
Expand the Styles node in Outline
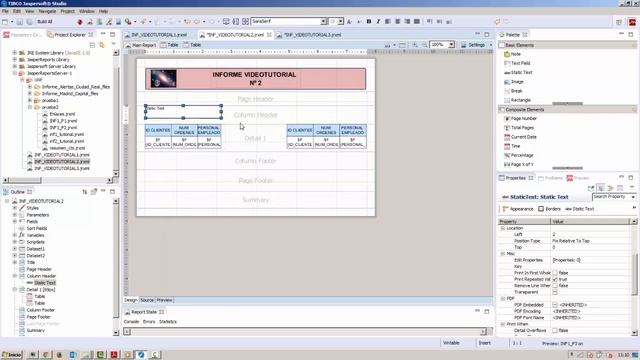click(15, 208)
